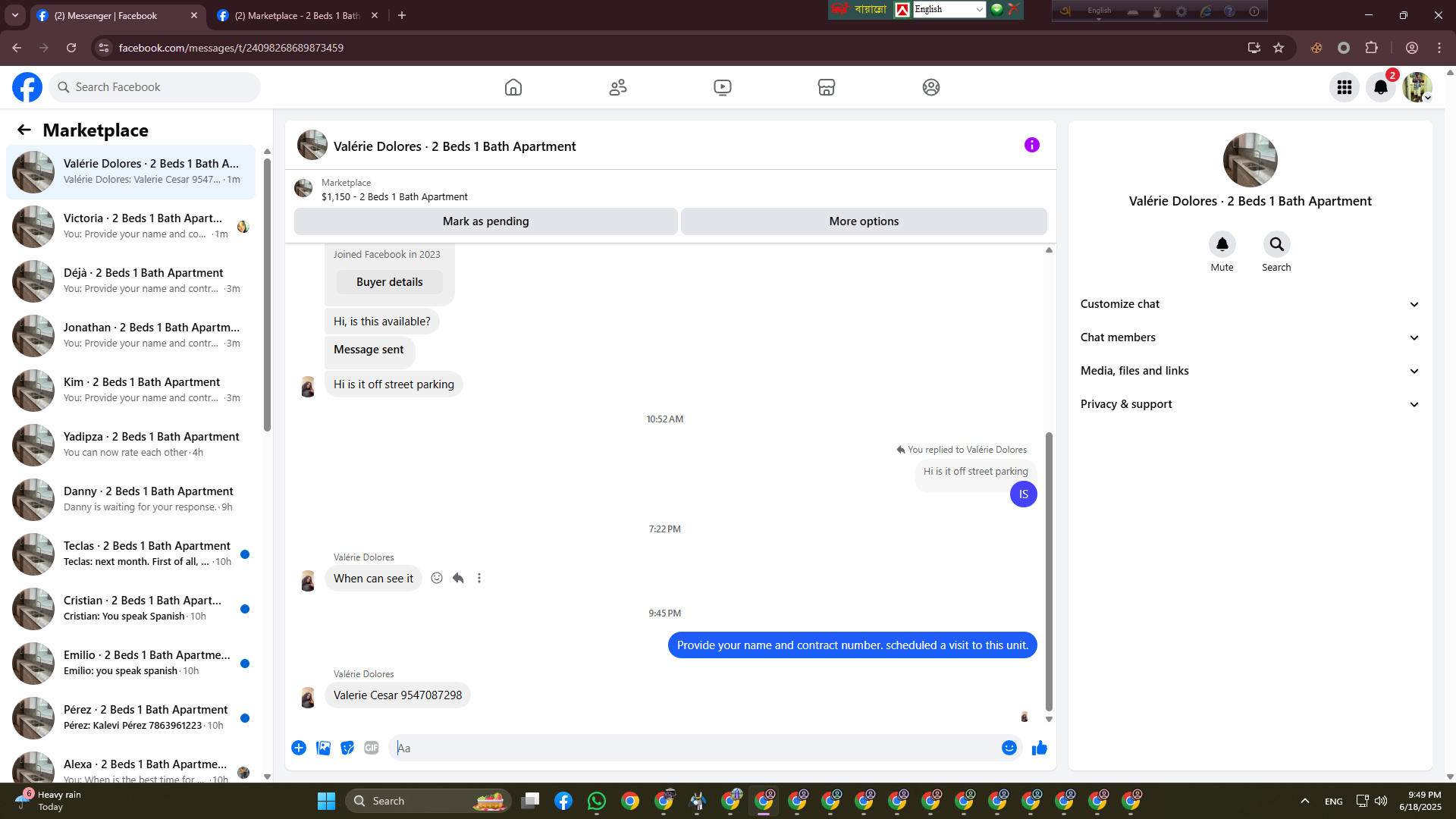Expand Media, files and links section
The width and height of the screenshot is (1456, 819).
1250,371
